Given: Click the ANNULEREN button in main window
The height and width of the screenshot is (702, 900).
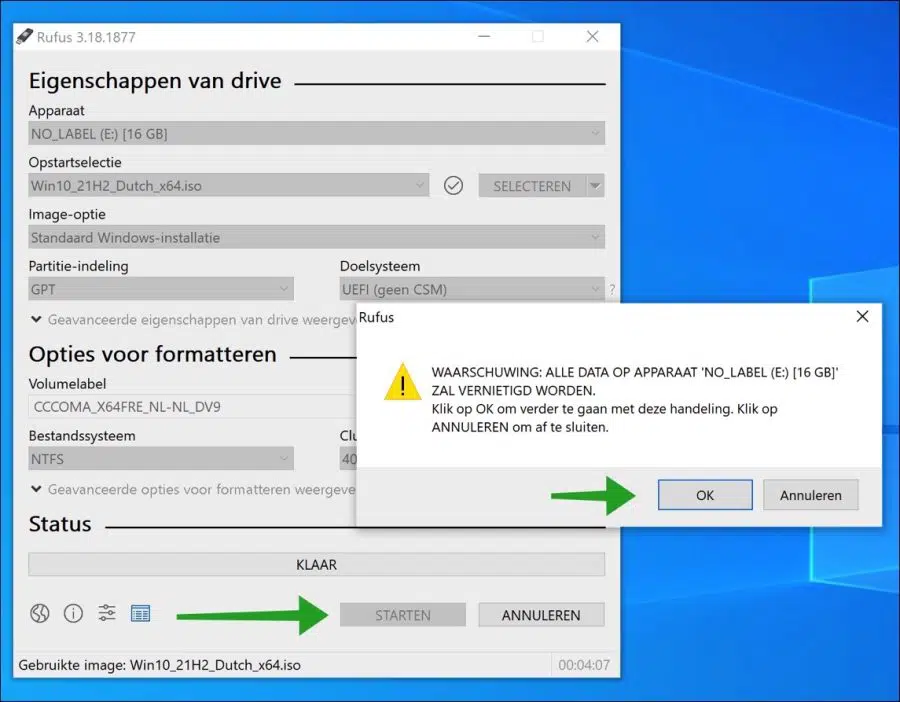Looking at the screenshot, I should tap(541, 615).
